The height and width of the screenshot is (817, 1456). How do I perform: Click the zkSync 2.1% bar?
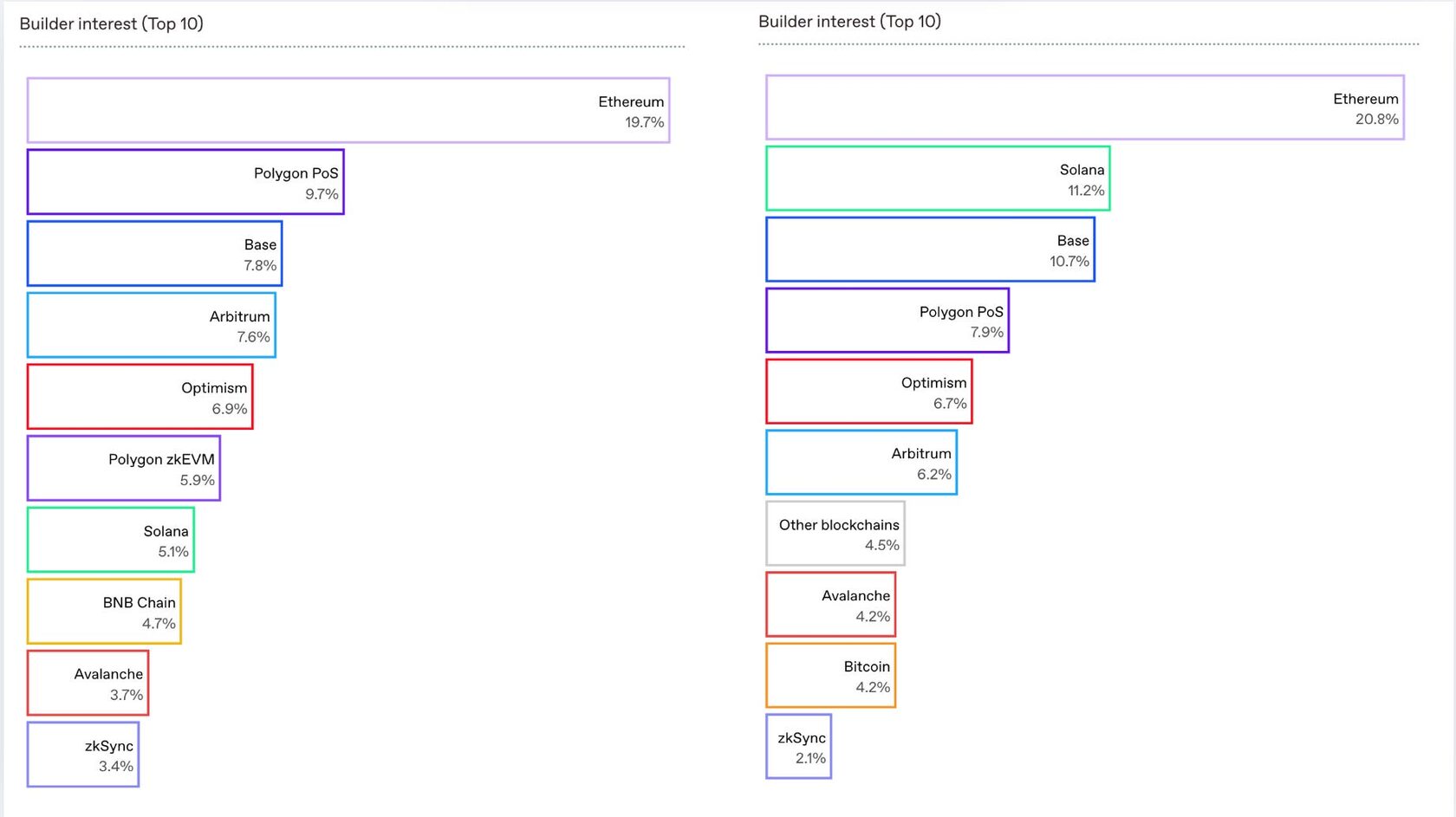[799, 747]
